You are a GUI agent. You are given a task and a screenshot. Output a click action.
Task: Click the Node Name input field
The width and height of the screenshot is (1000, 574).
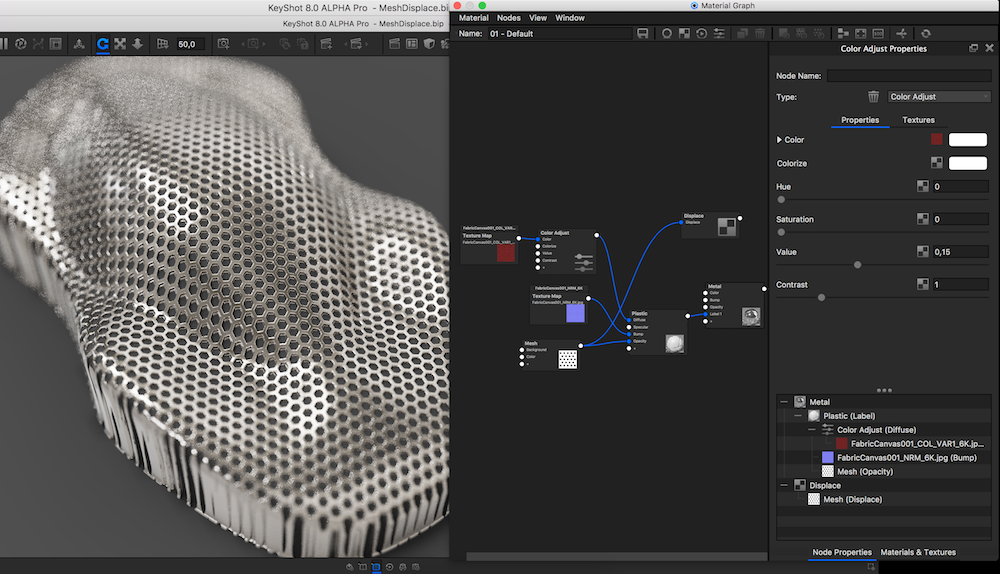[x=909, y=75]
